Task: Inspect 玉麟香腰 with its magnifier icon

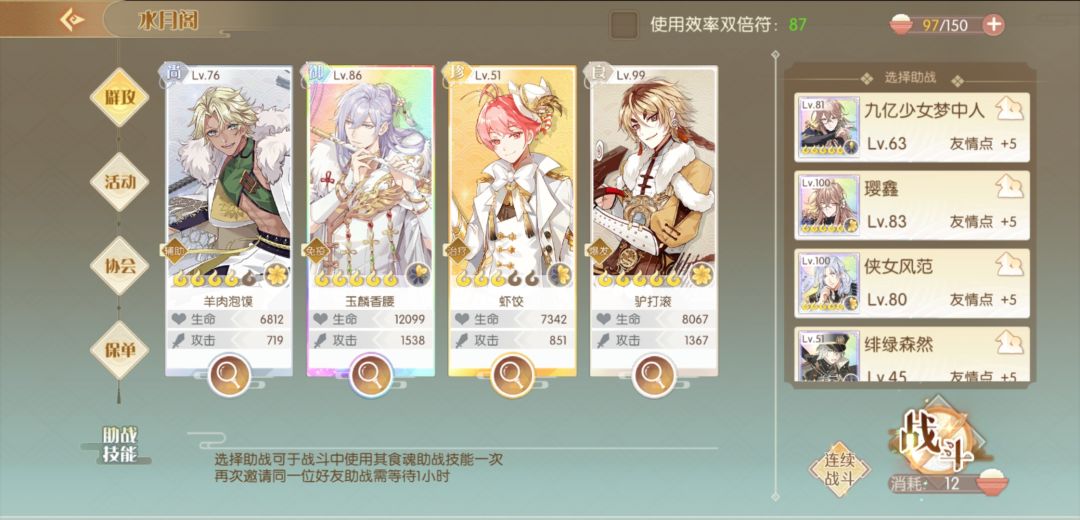Action: [x=371, y=375]
